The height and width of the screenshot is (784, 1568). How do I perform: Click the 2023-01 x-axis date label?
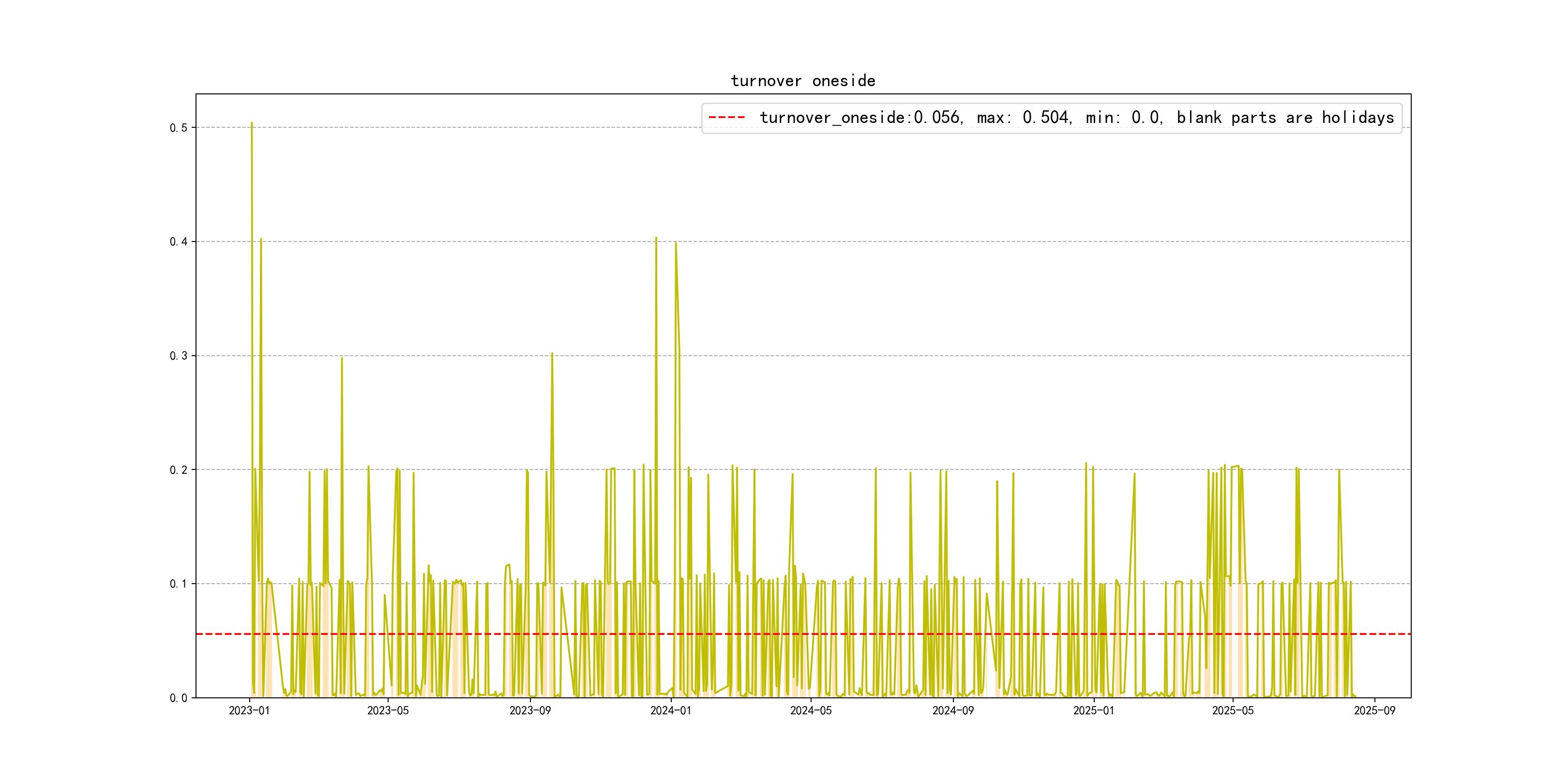pyautogui.click(x=249, y=710)
